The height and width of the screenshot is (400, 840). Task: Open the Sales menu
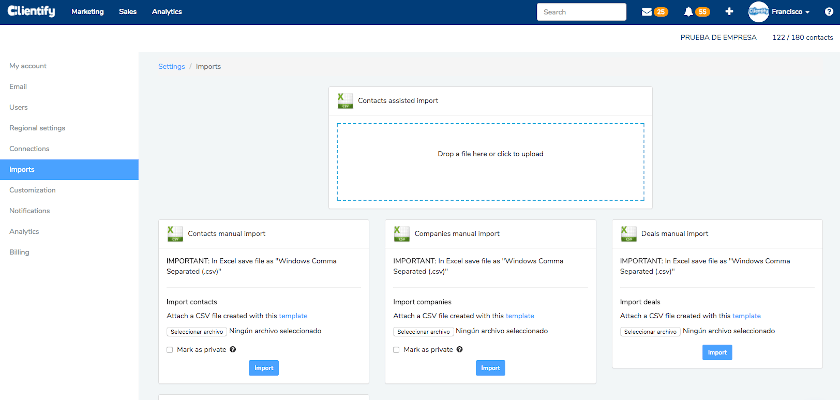pos(128,12)
